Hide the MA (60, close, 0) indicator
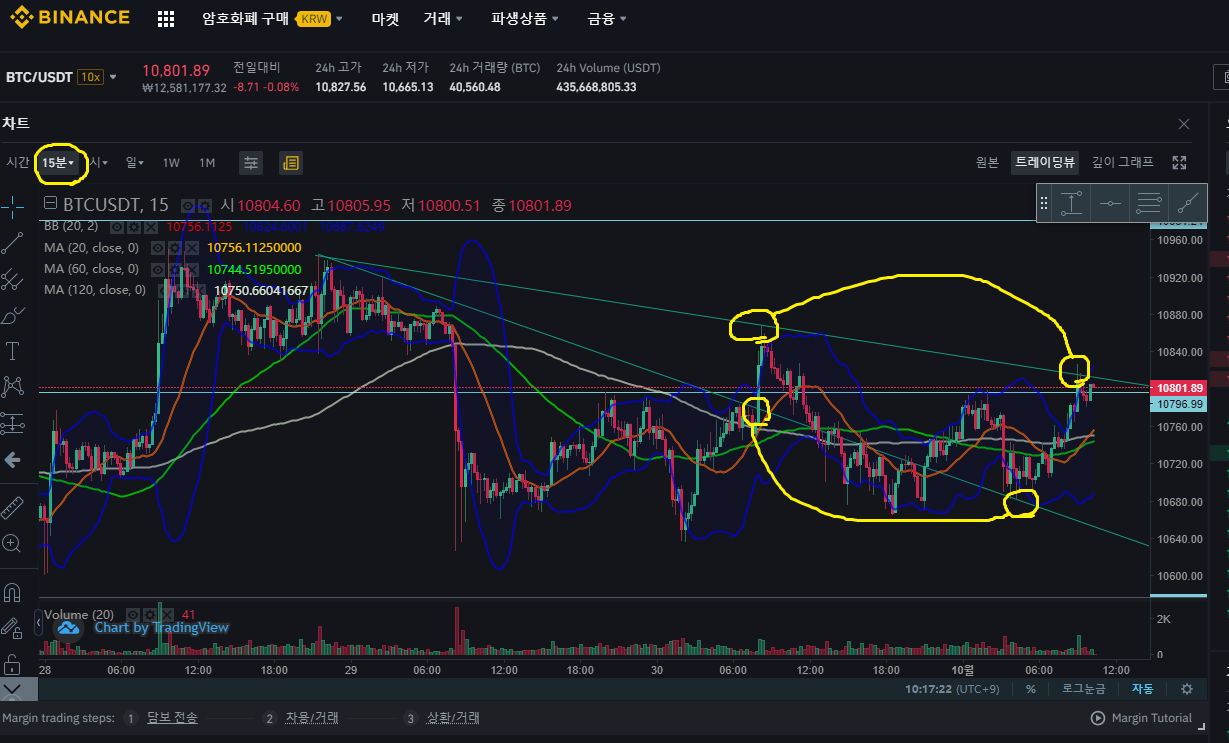 coord(157,269)
